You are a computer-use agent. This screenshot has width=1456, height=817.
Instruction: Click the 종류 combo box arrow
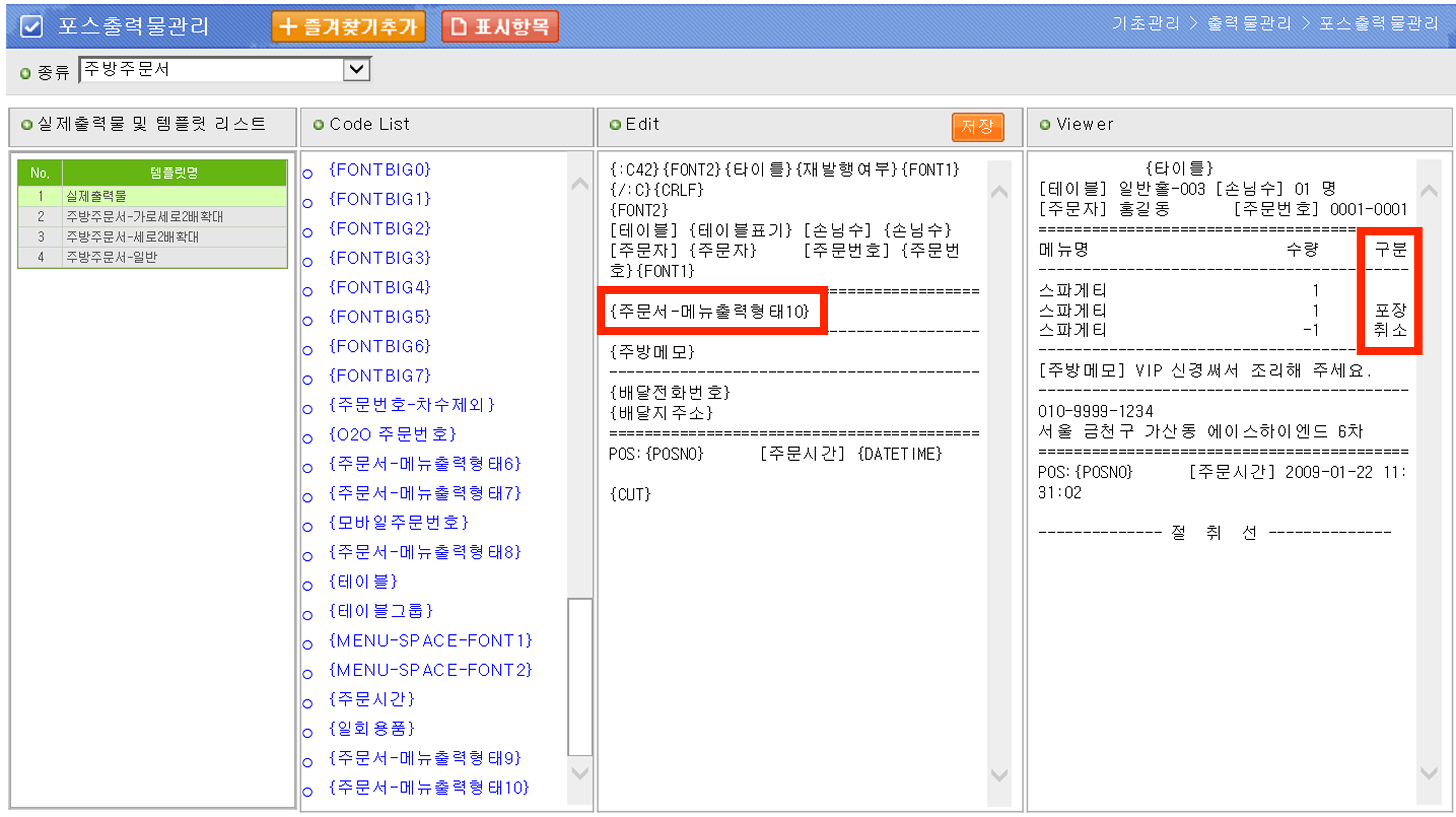tap(356, 70)
